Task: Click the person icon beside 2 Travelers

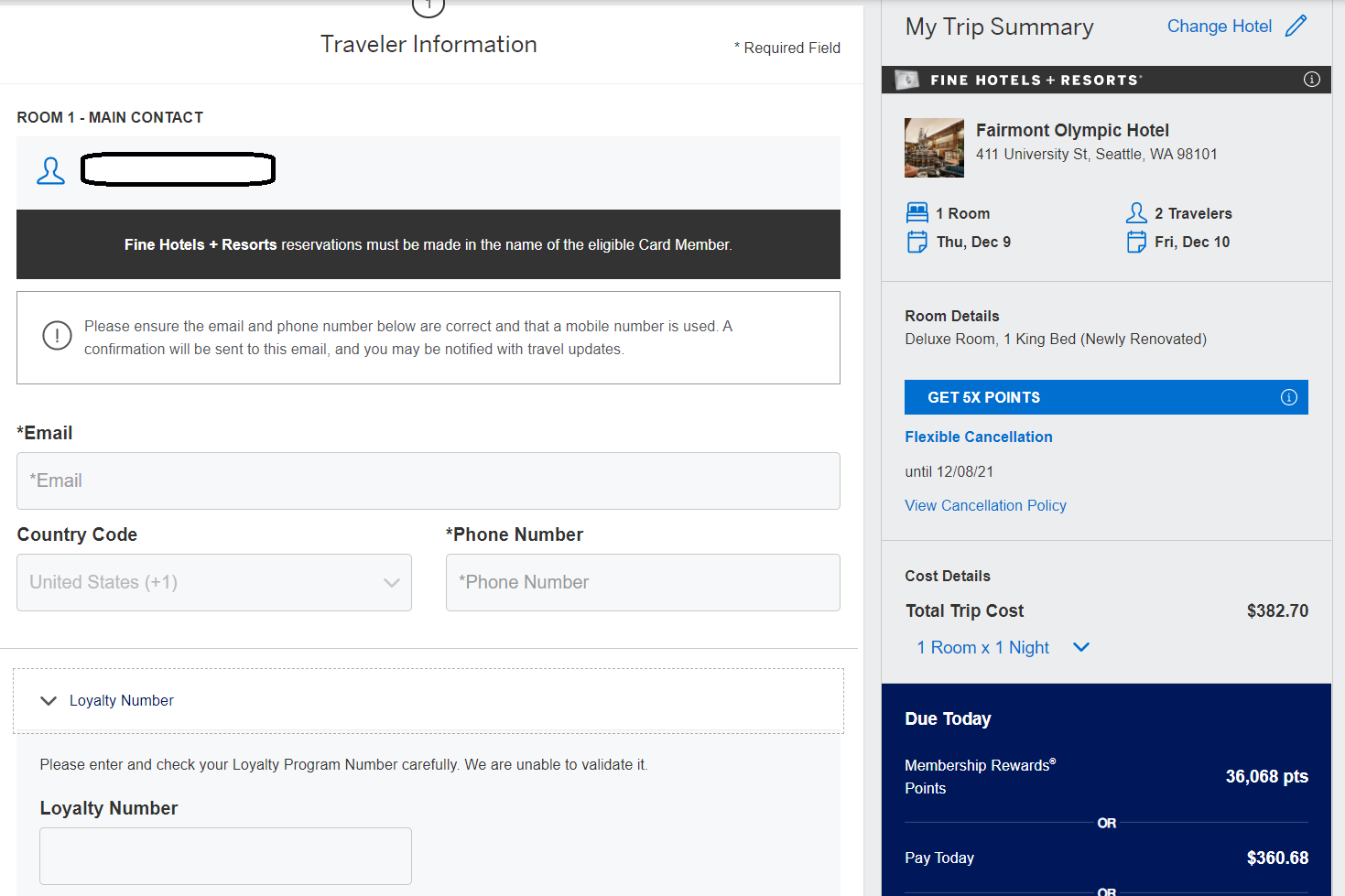Action: point(1136,213)
